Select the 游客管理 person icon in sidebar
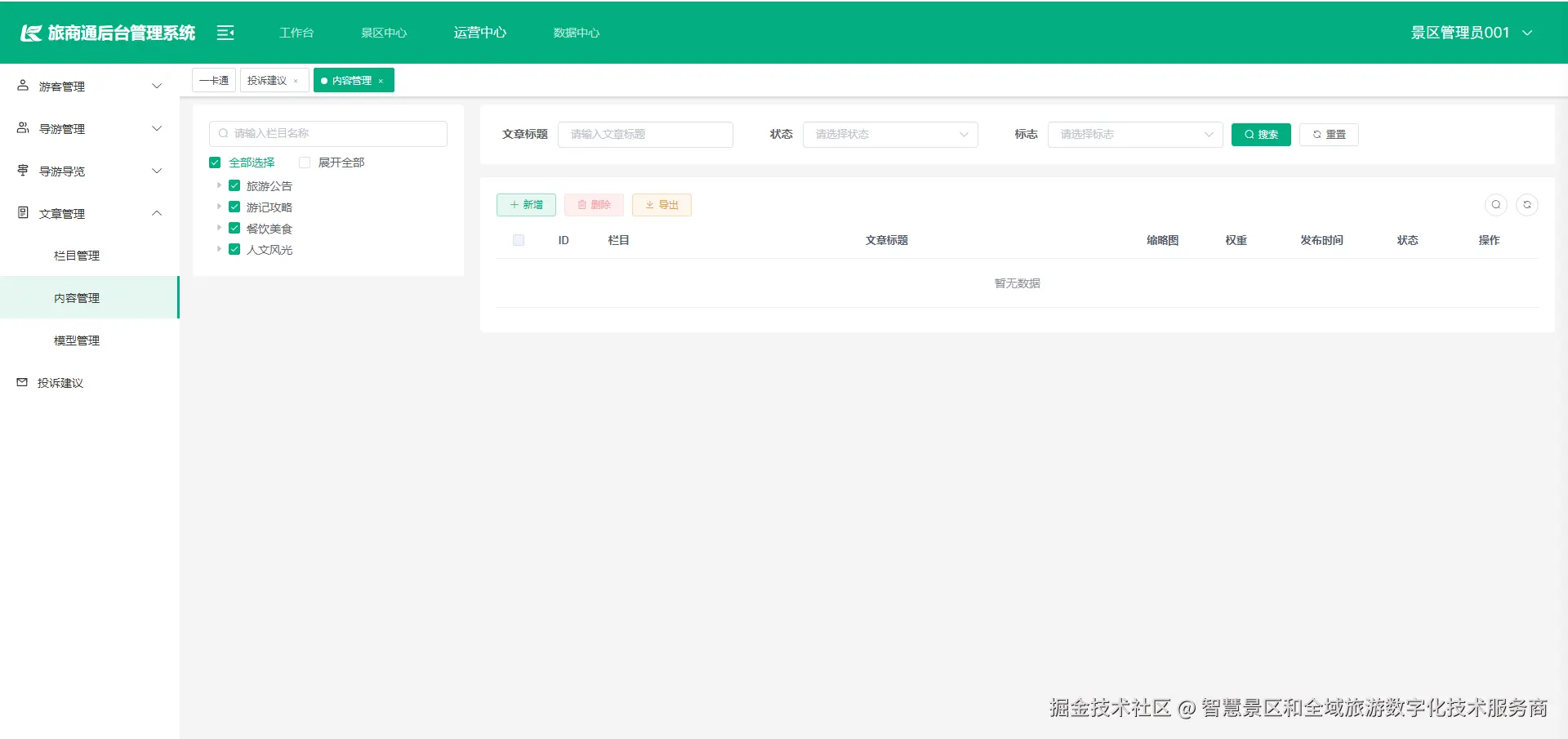The image size is (1568, 739). [21, 85]
